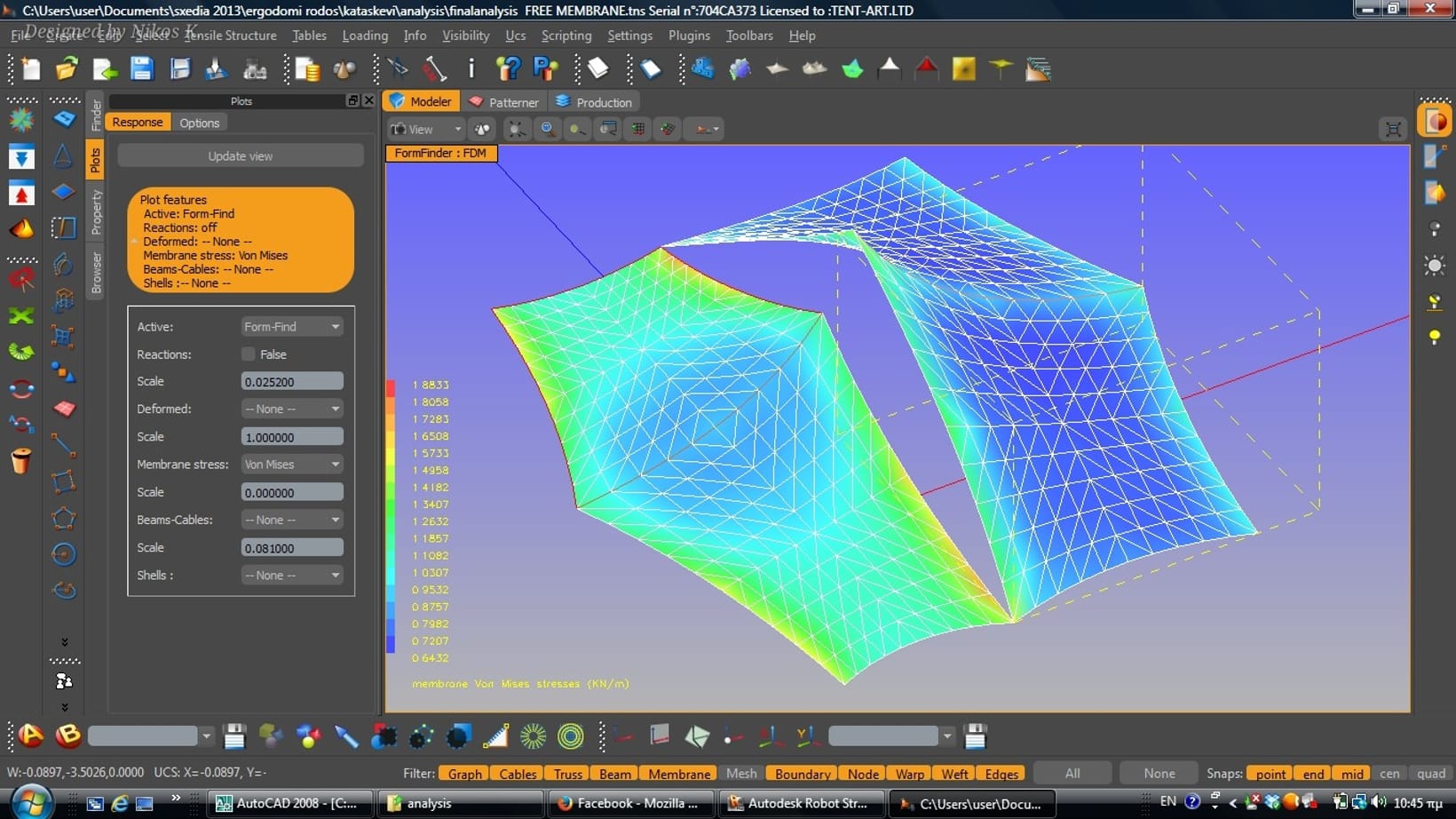Click the Open folder icon
The width and height of the screenshot is (1456, 819).
click(67, 69)
